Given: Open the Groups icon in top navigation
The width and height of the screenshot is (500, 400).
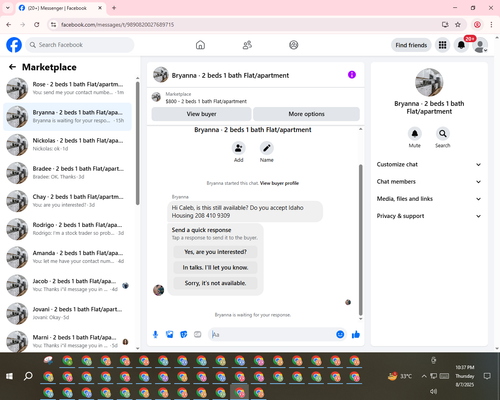Looking at the screenshot, I should pos(294,45).
